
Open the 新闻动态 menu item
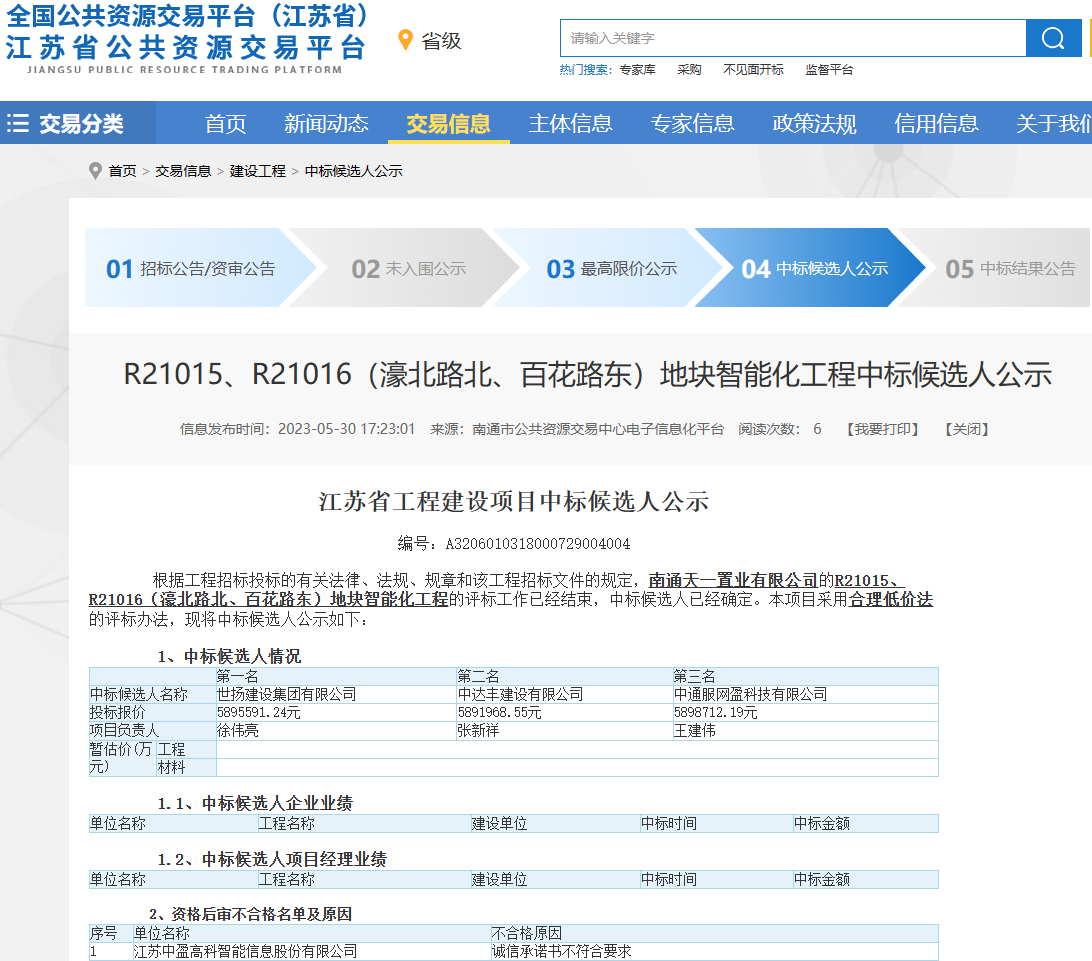tap(327, 121)
